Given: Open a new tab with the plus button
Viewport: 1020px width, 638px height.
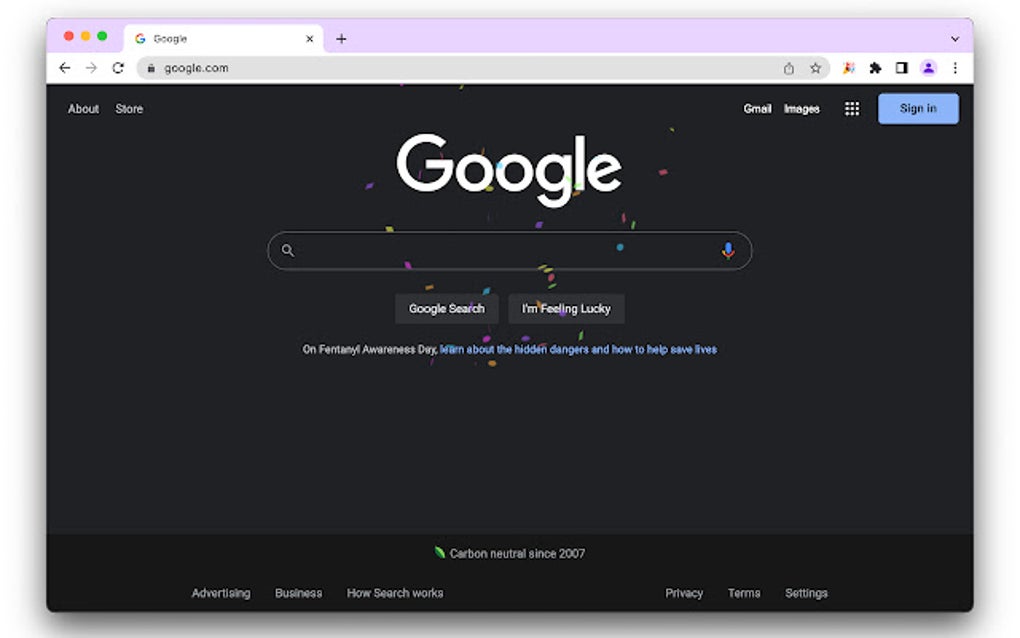Looking at the screenshot, I should 342,38.
